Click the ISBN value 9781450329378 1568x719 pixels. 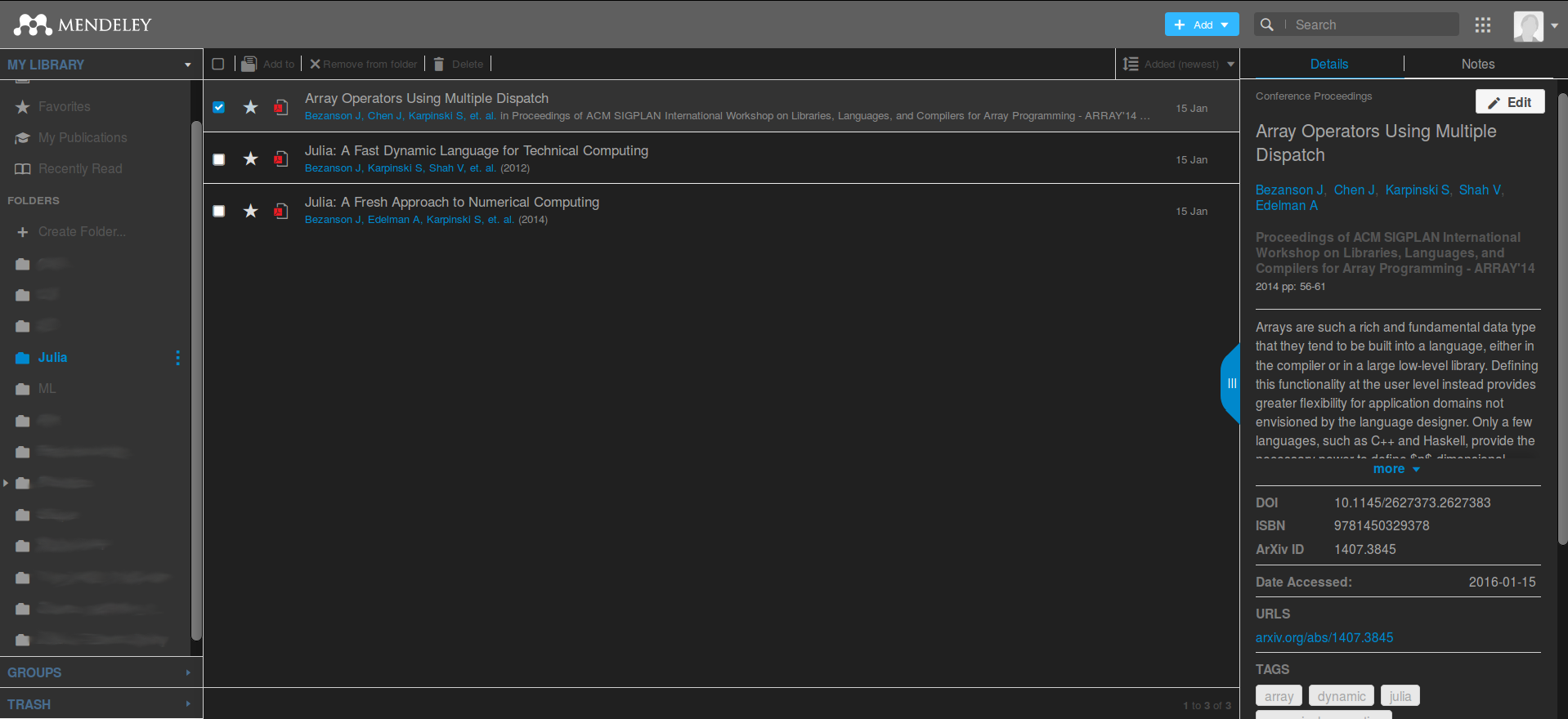point(1382,525)
